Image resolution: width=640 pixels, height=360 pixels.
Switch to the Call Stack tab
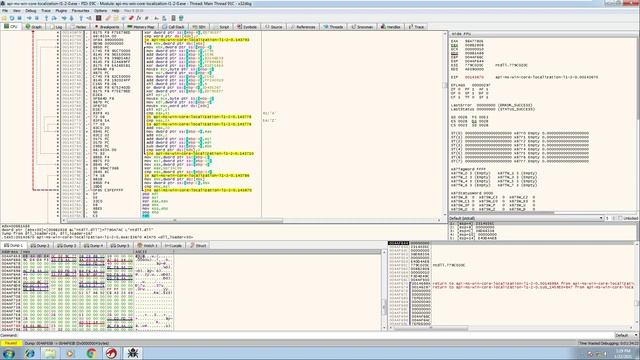[x=174, y=27]
